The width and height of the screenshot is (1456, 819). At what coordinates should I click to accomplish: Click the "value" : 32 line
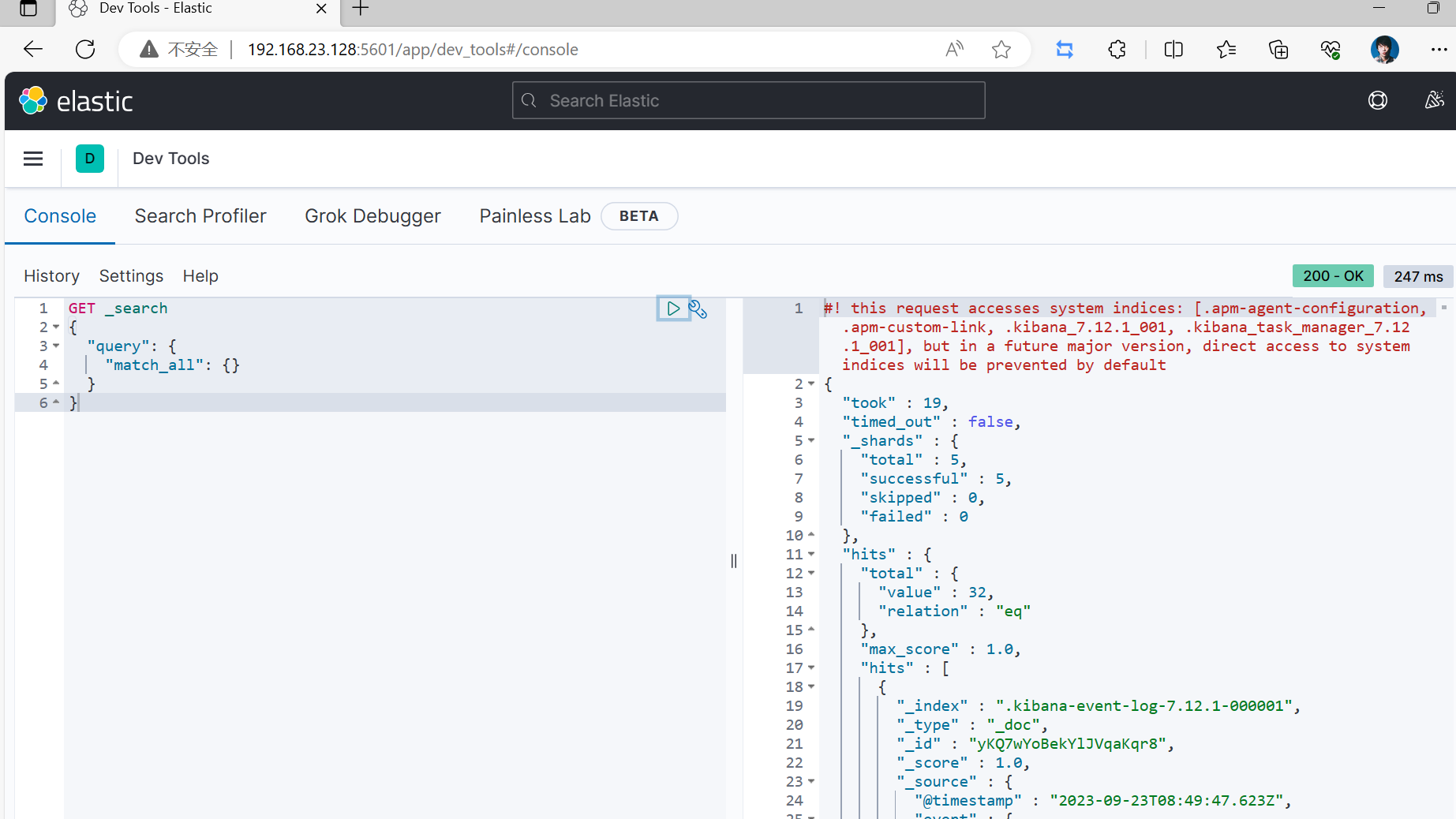pos(936,593)
